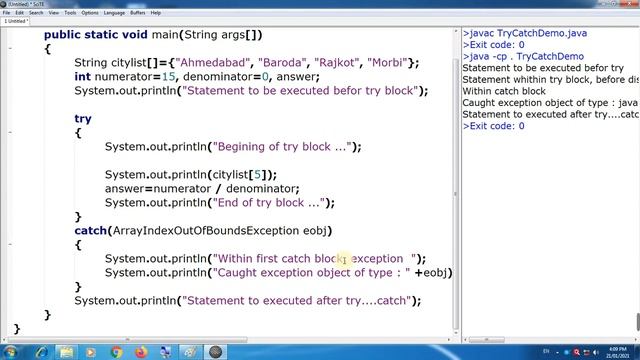Viewport: 640px width, 360px height.
Task: Collapse the catch block fold marker
Action: coord(10,244)
